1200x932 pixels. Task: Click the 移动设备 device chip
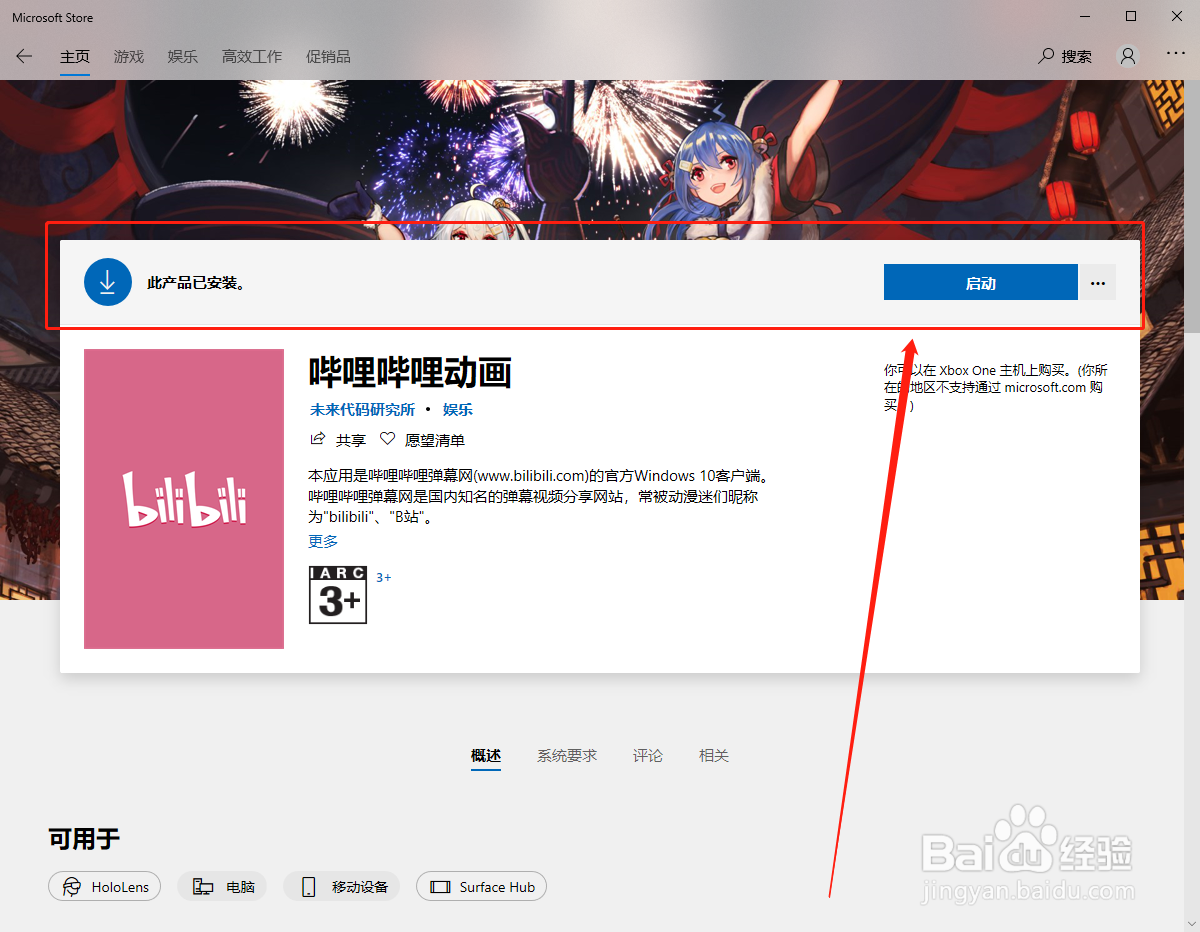tap(342, 887)
